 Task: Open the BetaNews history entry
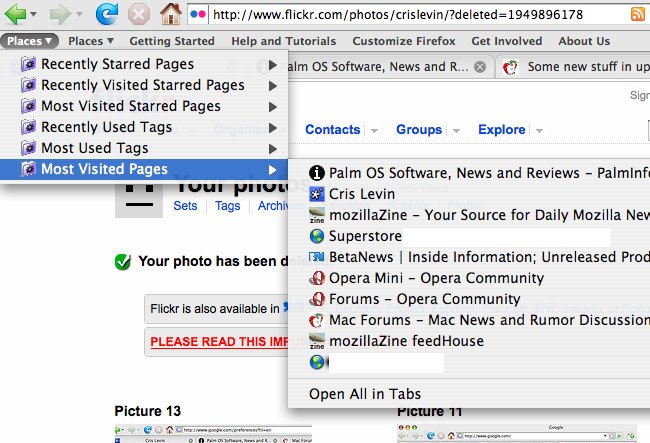tap(469, 257)
